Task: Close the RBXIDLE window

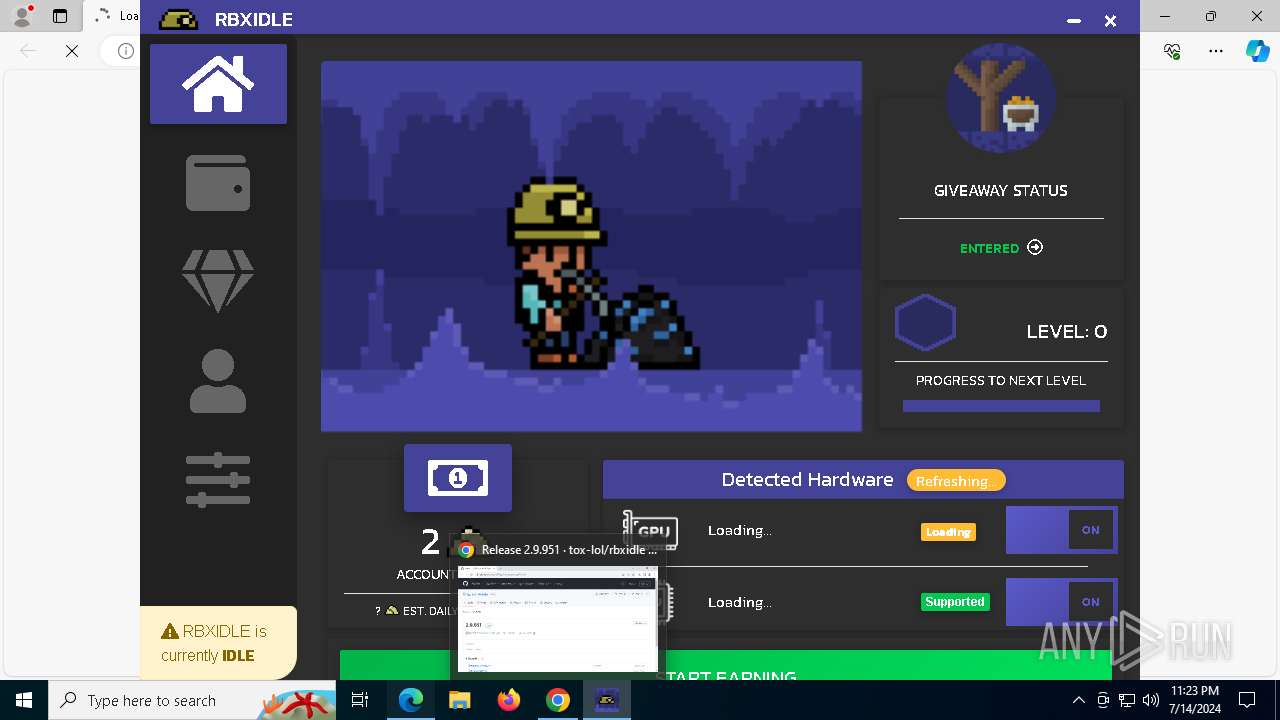Action: [x=1110, y=20]
